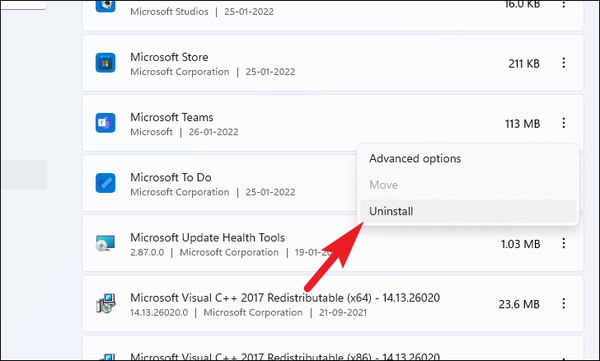Select the Microsoft Update Health Tools name
Screen dimensions: 600x361
pyautogui.click(x=207, y=237)
